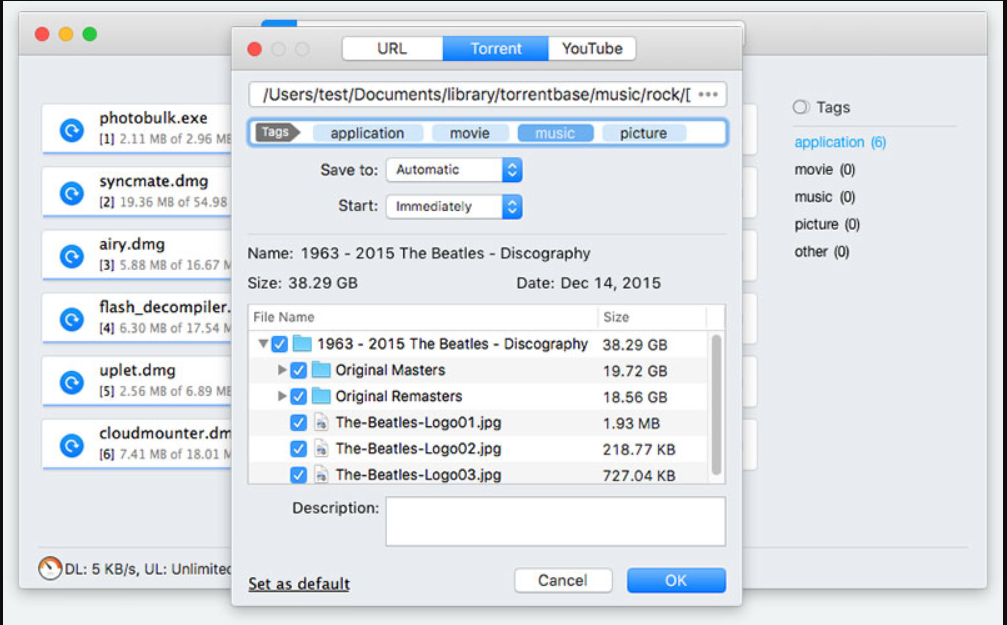Uncheck The-Beatles-Logo02.jpg checkbox

click(298, 448)
